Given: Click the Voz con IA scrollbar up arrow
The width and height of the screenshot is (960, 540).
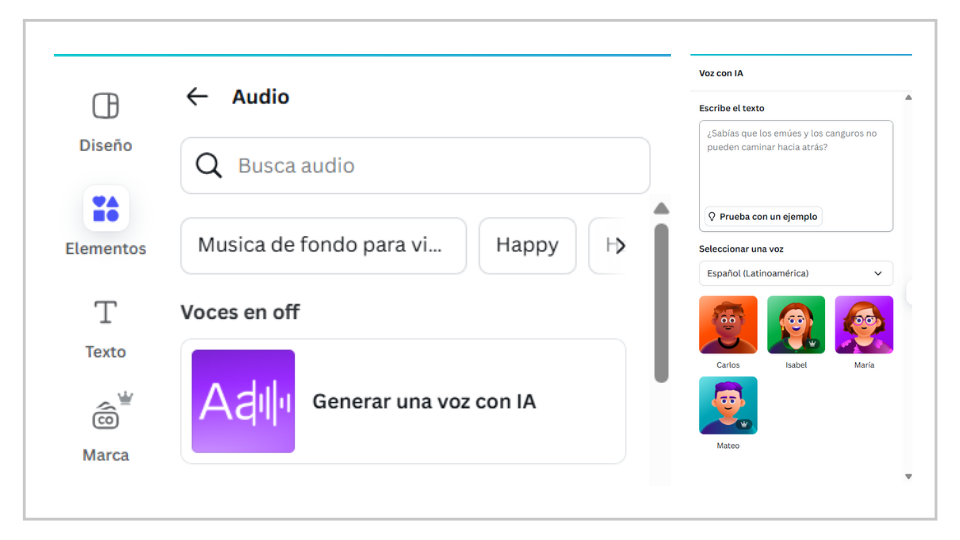Looking at the screenshot, I should [909, 97].
